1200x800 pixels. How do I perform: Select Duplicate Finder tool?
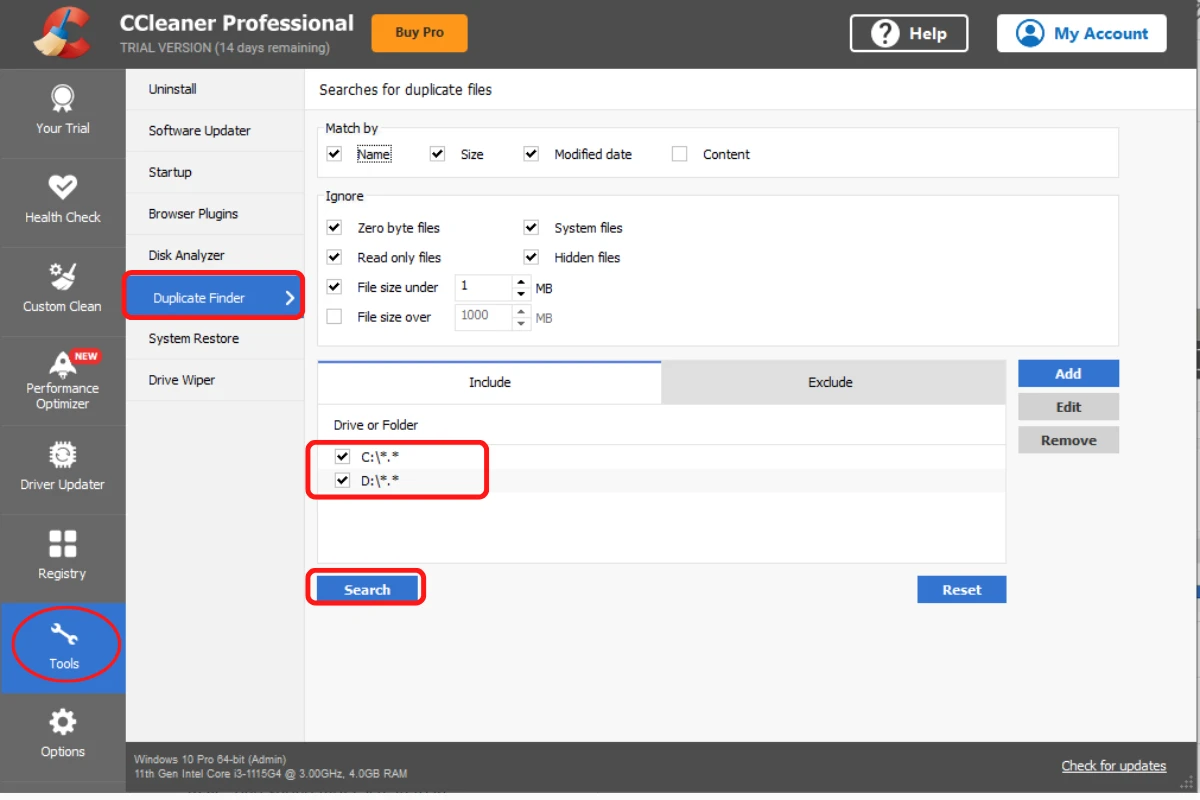[x=213, y=297]
